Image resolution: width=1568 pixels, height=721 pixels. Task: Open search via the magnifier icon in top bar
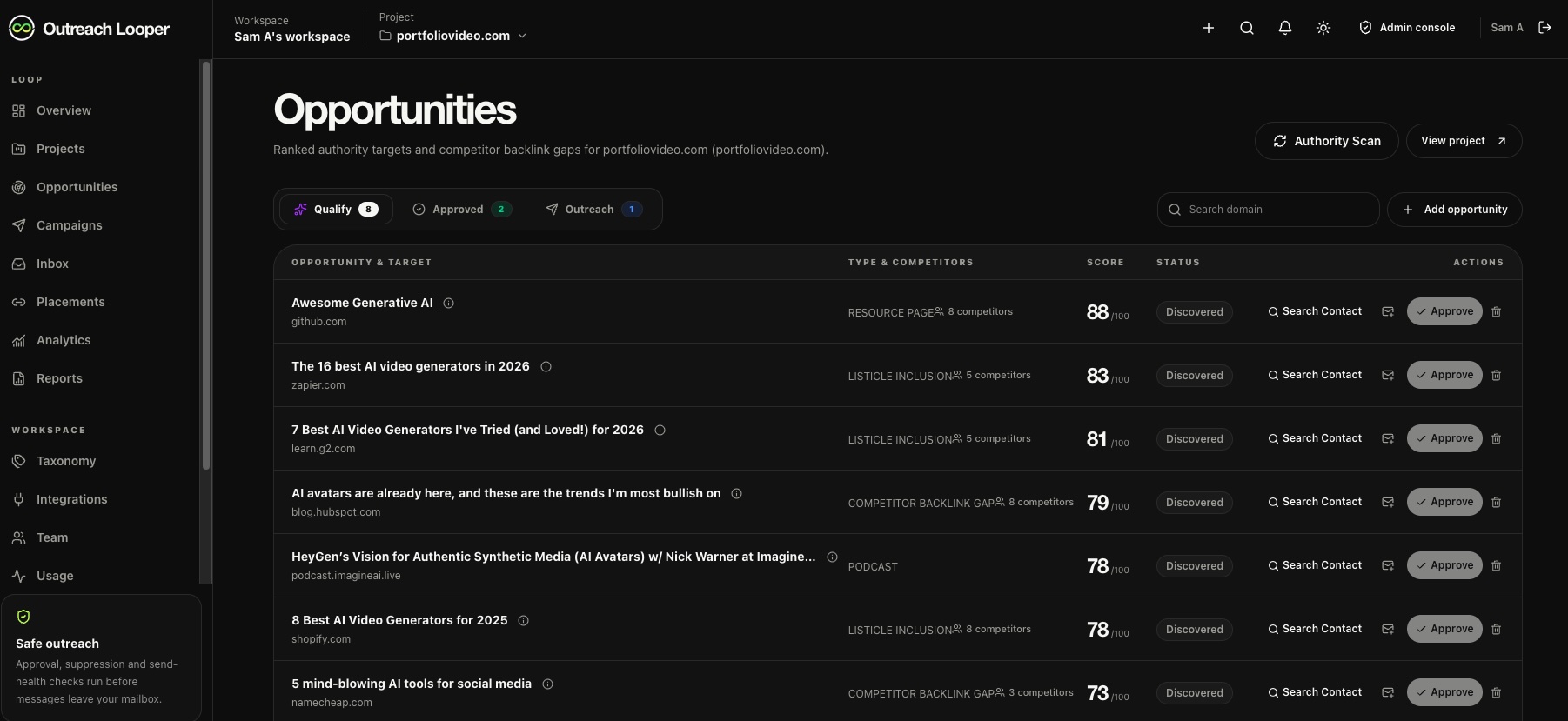[1247, 28]
